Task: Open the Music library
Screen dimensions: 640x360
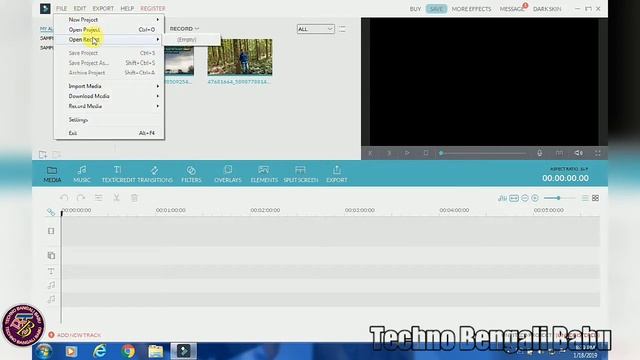Action: 82,174
